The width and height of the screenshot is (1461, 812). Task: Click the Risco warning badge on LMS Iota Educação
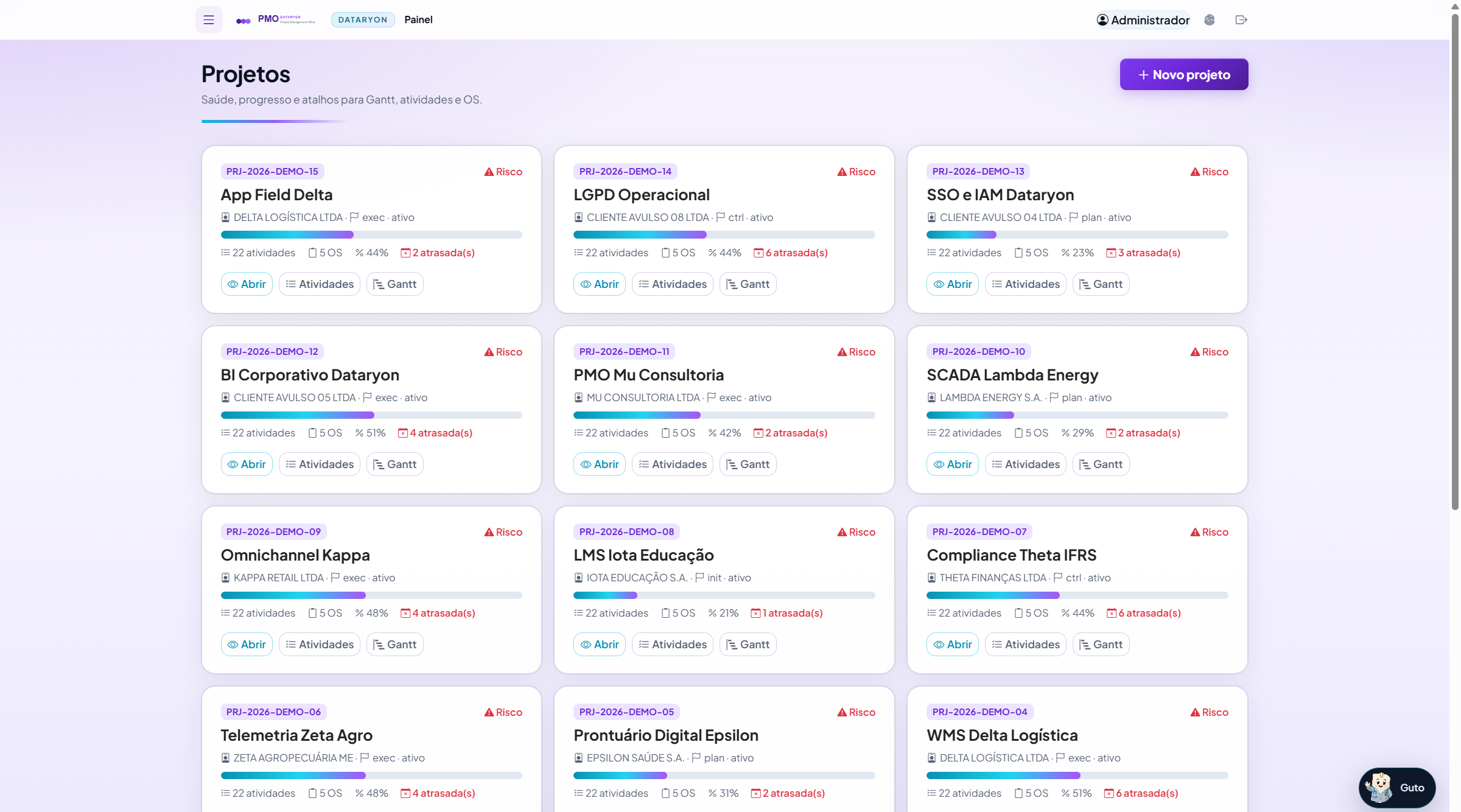coord(857,532)
